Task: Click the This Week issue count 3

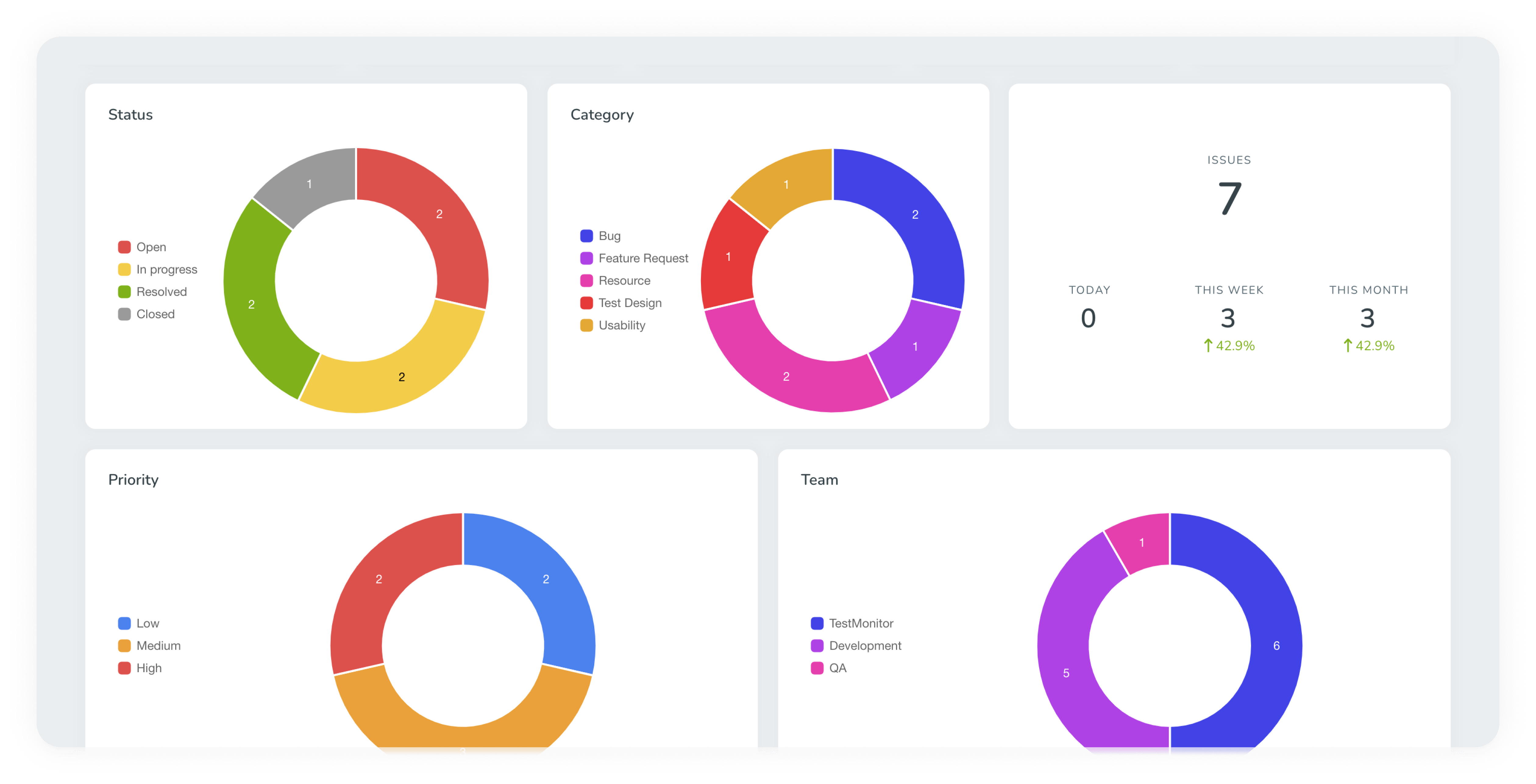Action: pyautogui.click(x=1228, y=318)
